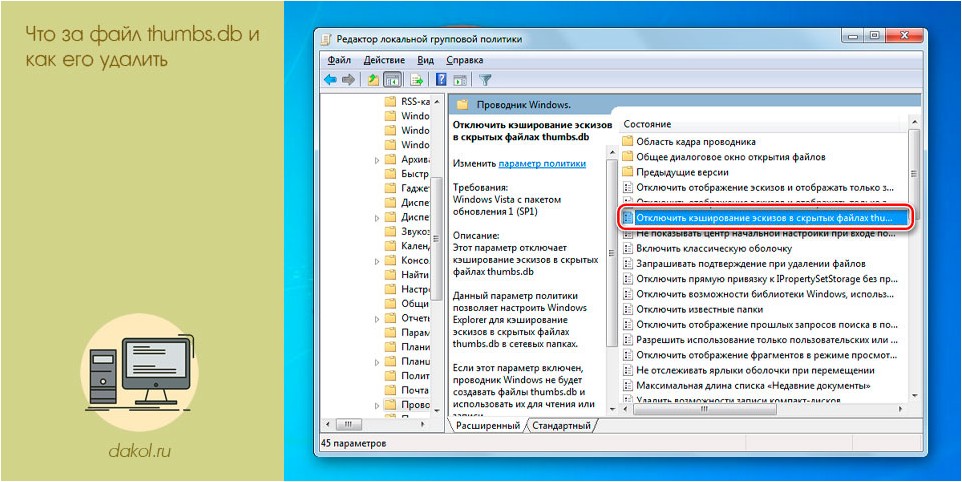
Task: Click tree pane horizontal scroll-left arrow
Action: pos(327,424)
